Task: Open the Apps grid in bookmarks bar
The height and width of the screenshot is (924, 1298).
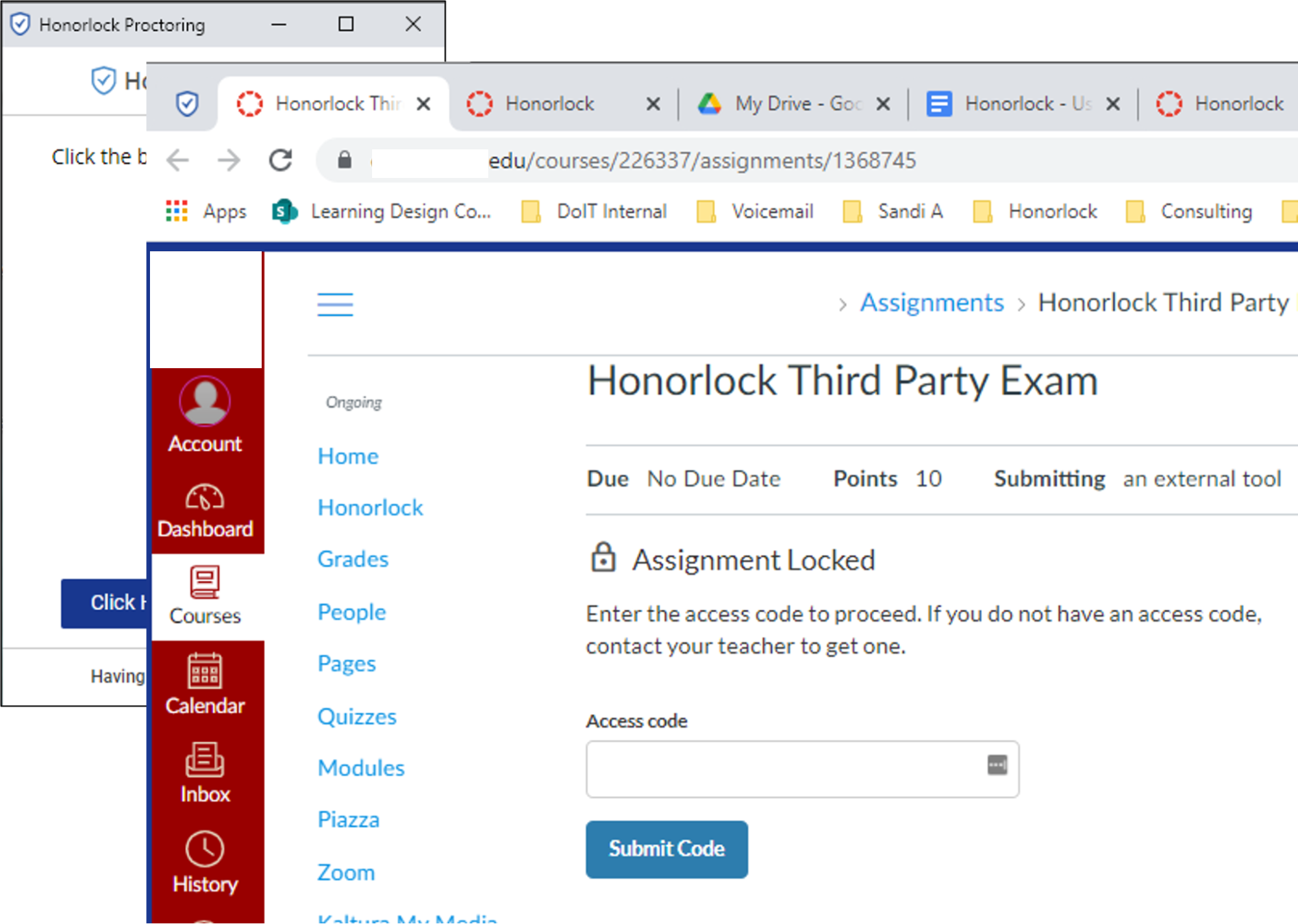Action: pyautogui.click(x=206, y=211)
